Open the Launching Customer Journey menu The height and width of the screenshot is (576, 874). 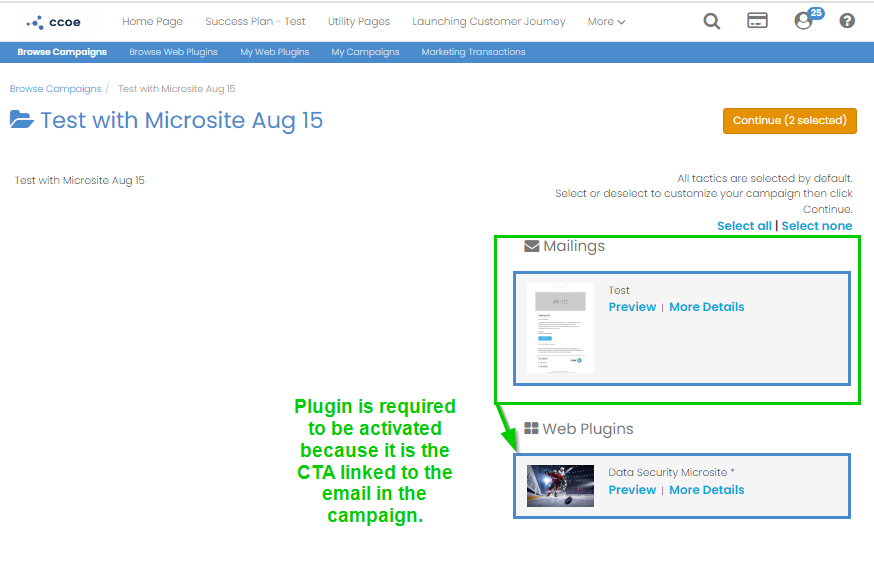[488, 21]
